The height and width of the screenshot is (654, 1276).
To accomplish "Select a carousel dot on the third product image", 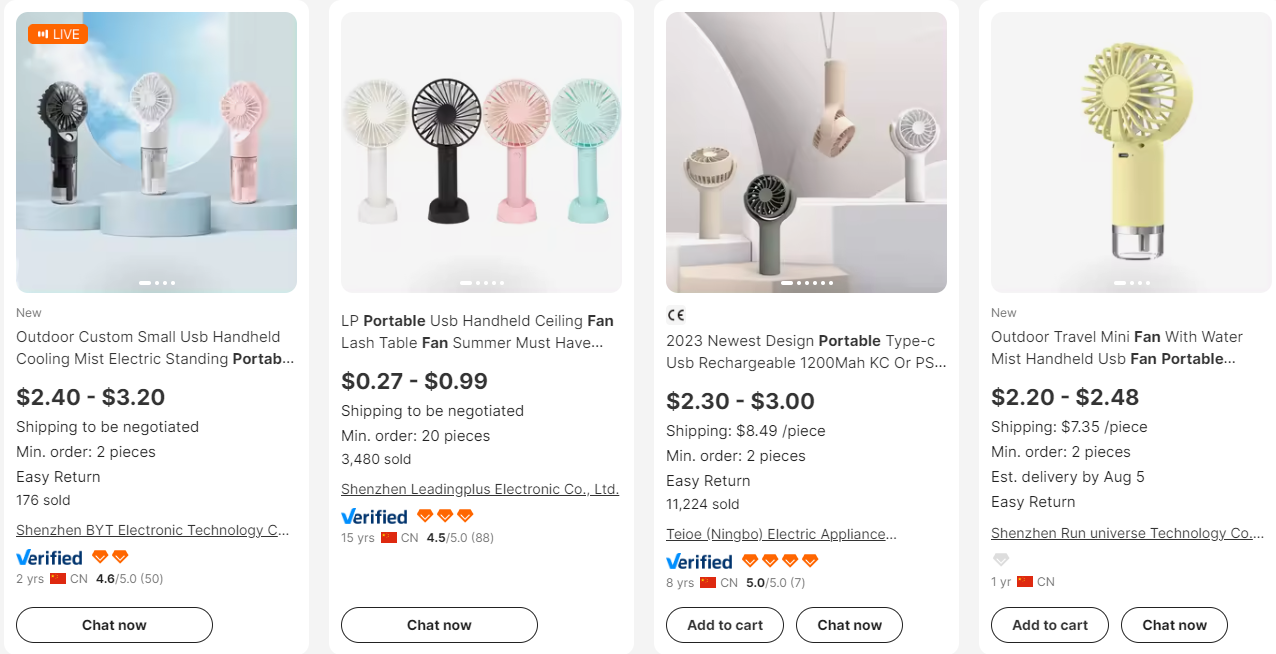I will tap(806, 283).
